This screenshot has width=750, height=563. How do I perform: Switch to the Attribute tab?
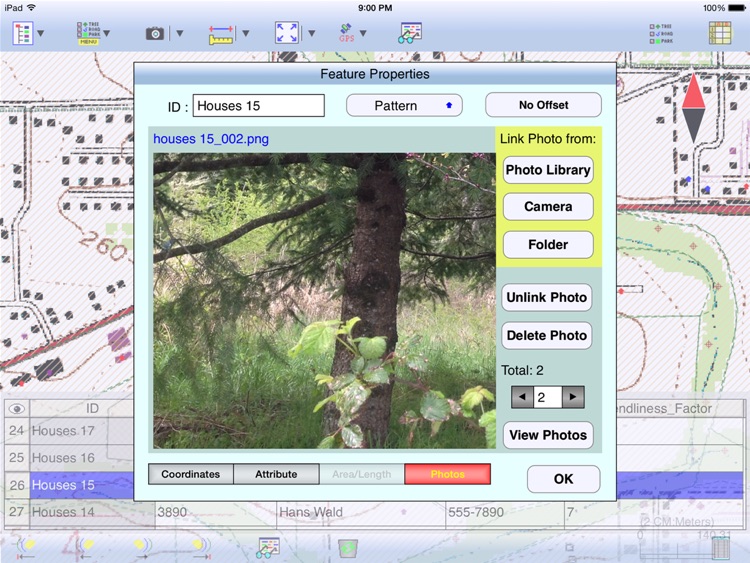click(276, 474)
